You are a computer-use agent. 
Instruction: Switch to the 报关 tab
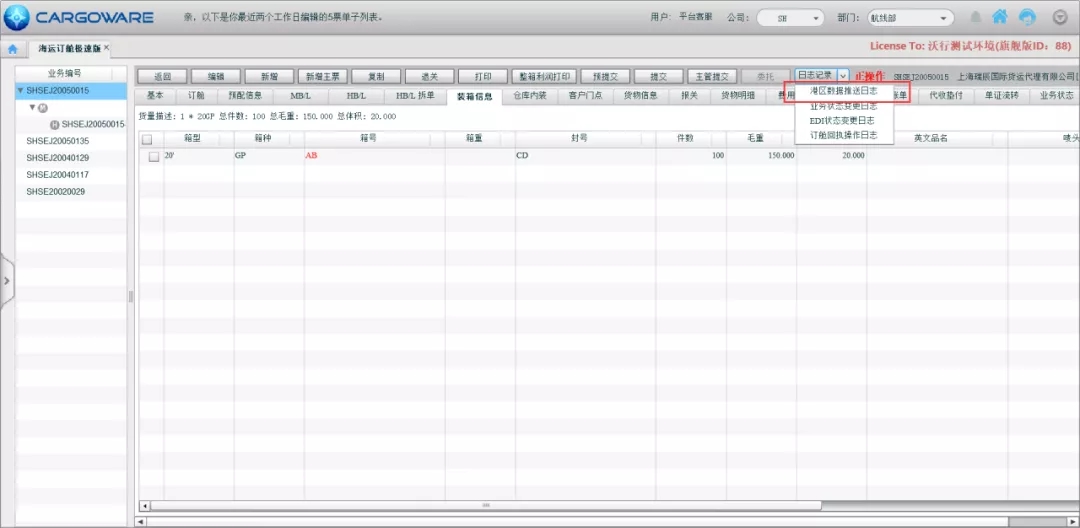coord(689,96)
